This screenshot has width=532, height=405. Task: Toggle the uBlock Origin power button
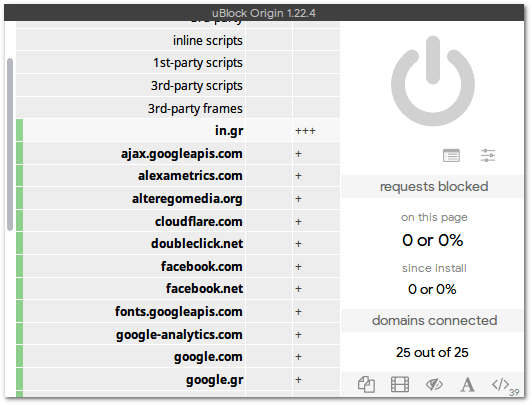coord(433,81)
